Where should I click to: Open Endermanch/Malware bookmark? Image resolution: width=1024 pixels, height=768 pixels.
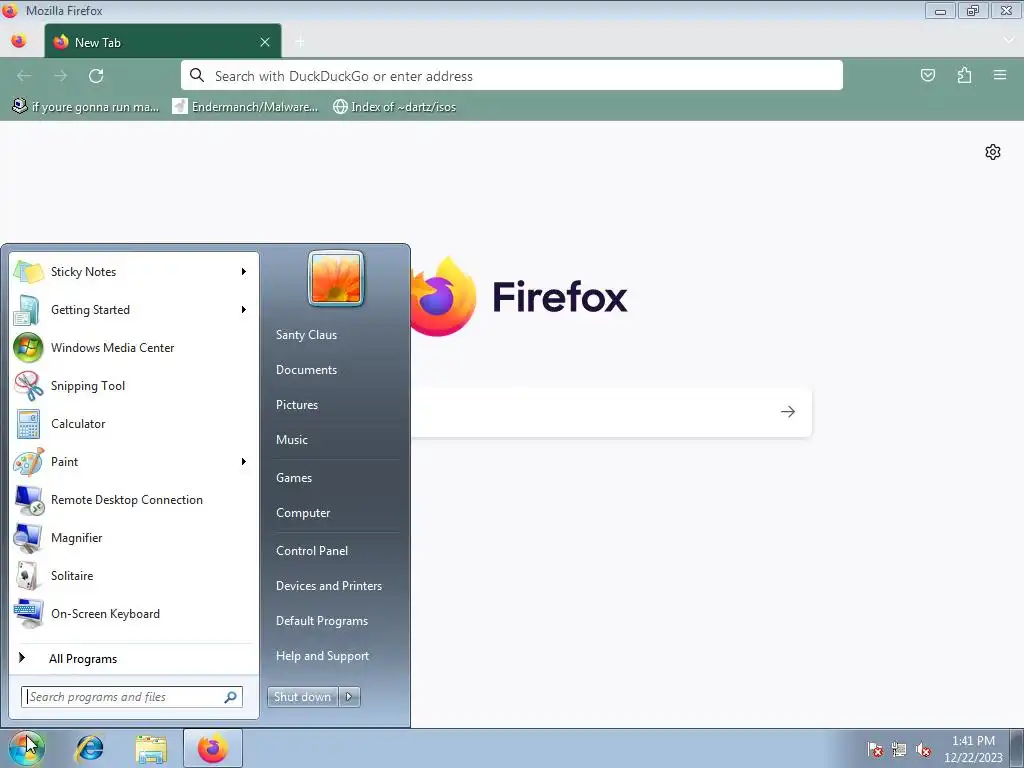pyautogui.click(x=245, y=106)
